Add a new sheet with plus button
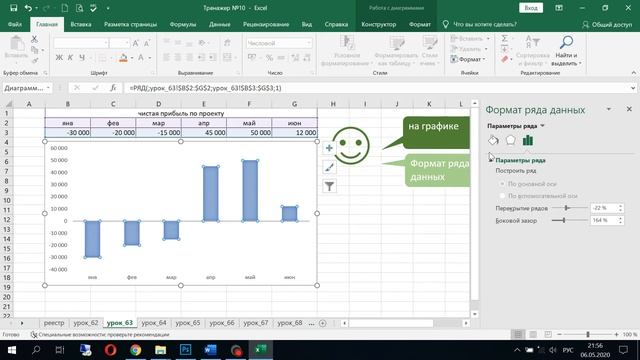The width and height of the screenshot is (640, 360). (x=322, y=323)
